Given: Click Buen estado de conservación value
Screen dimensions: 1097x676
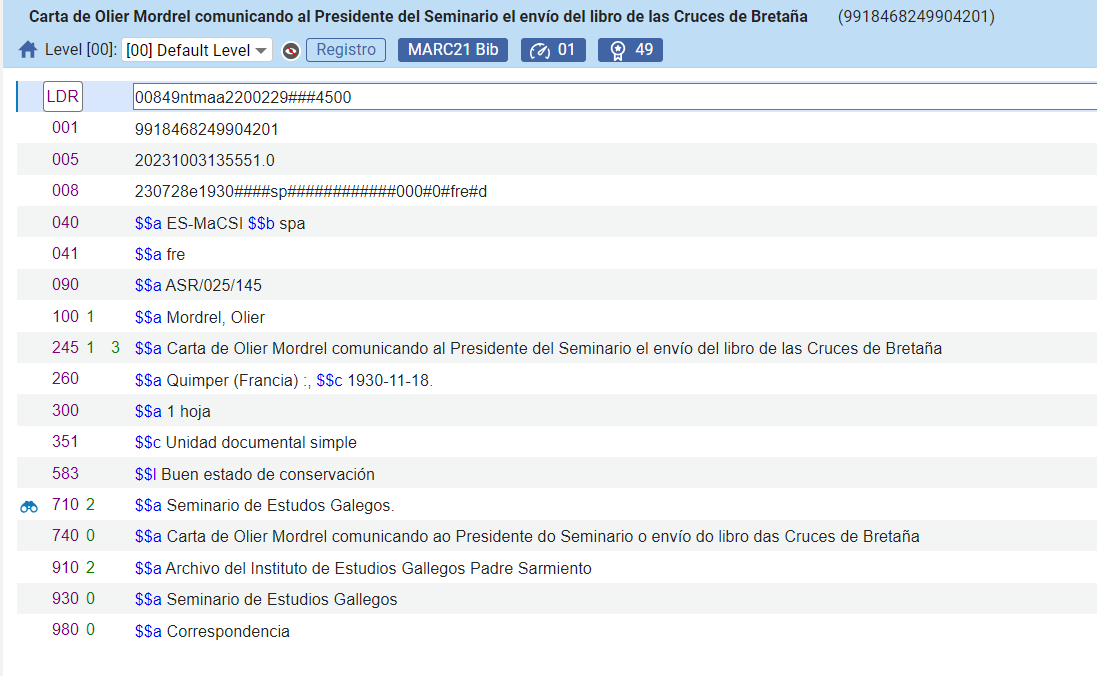Looking at the screenshot, I should click(268, 474).
